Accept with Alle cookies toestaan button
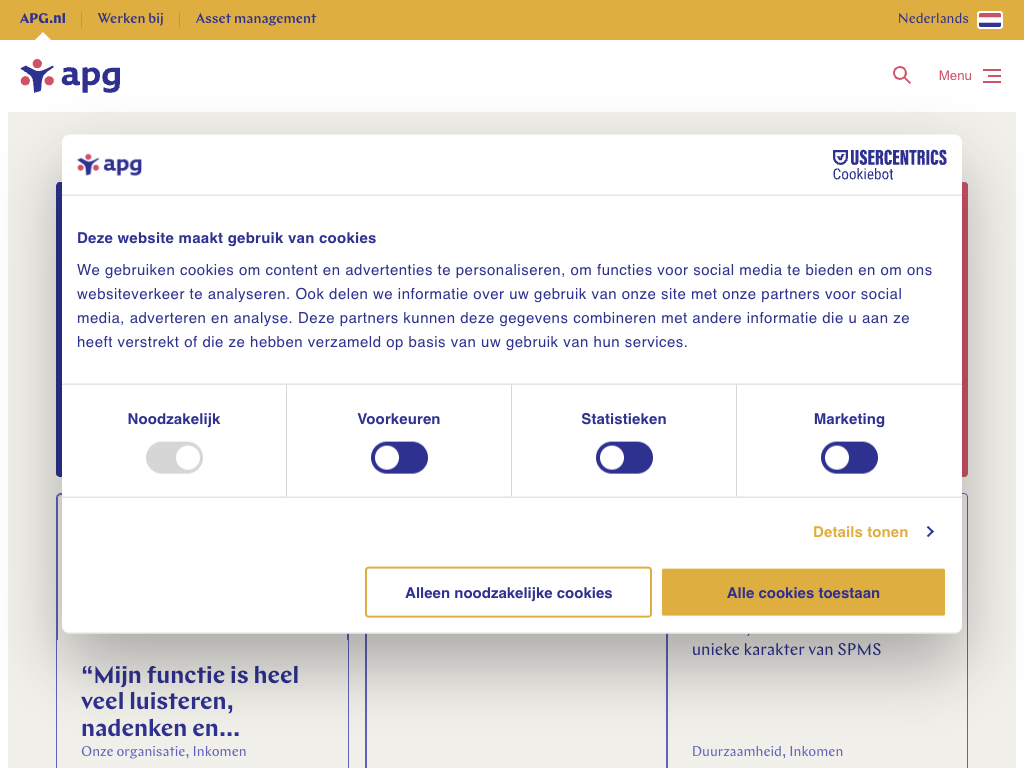1024x768 pixels. pyautogui.click(x=803, y=593)
